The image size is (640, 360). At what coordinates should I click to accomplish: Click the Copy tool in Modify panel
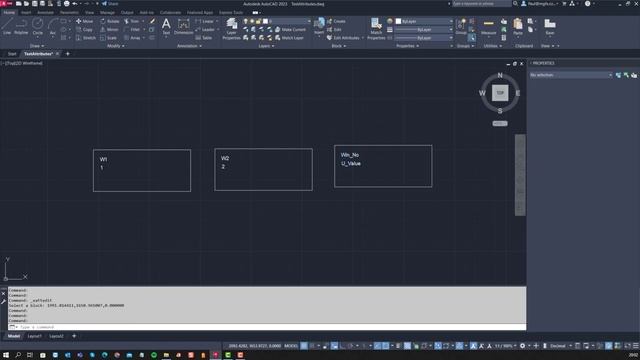point(84,29)
